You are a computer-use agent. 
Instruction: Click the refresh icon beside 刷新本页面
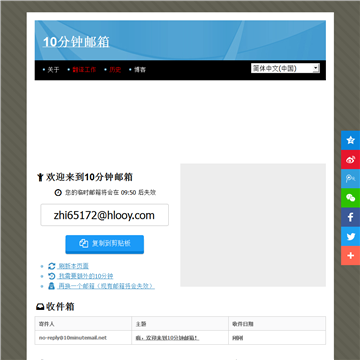[52, 266]
